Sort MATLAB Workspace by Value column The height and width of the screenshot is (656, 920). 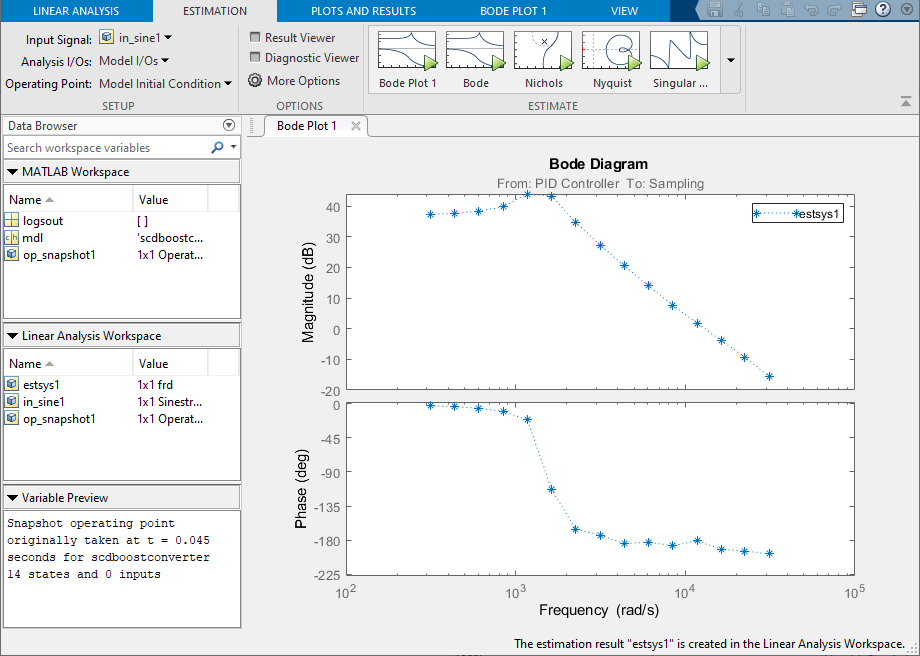tap(171, 199)
